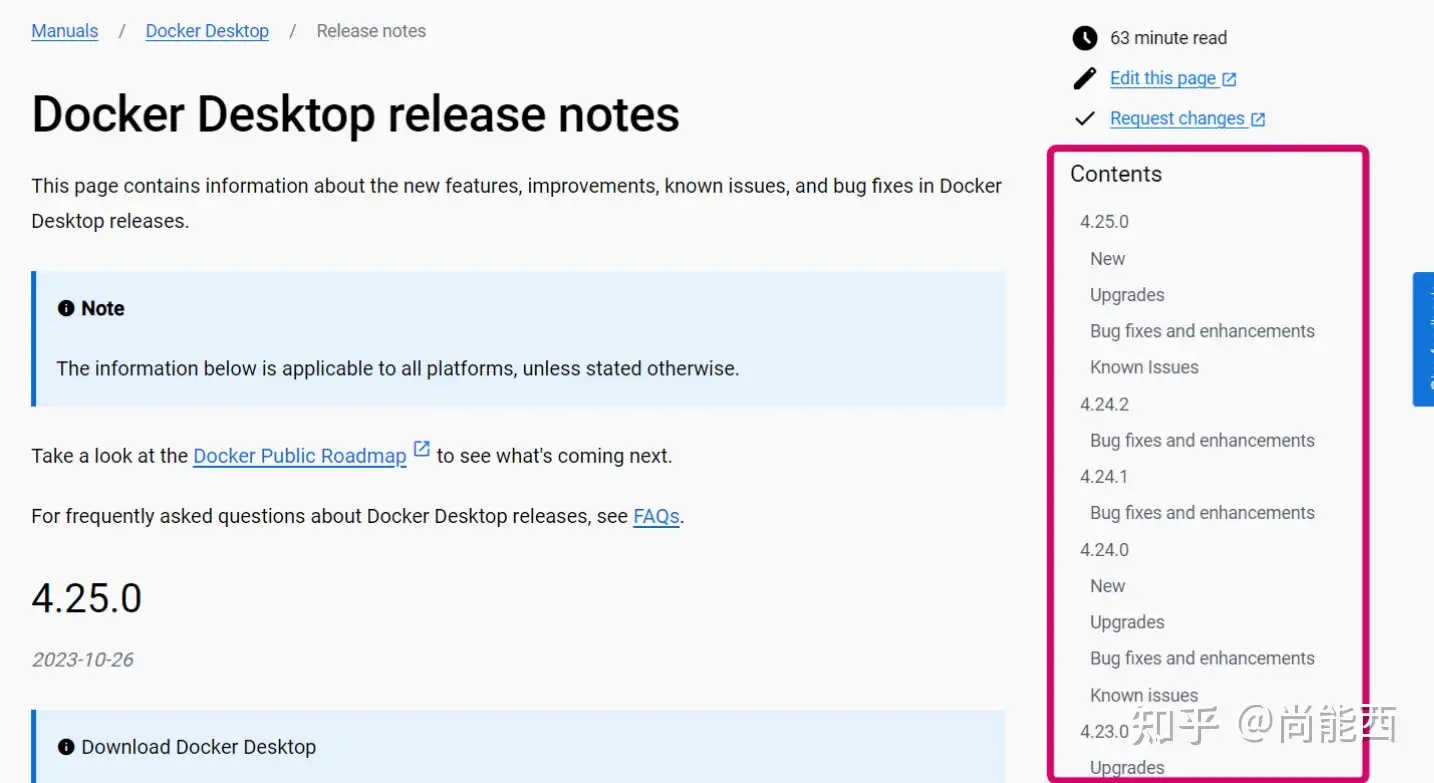The image size is (1434, 783).
Task: Open the Docker Public Roadmap link
Action: pos(300,456)
